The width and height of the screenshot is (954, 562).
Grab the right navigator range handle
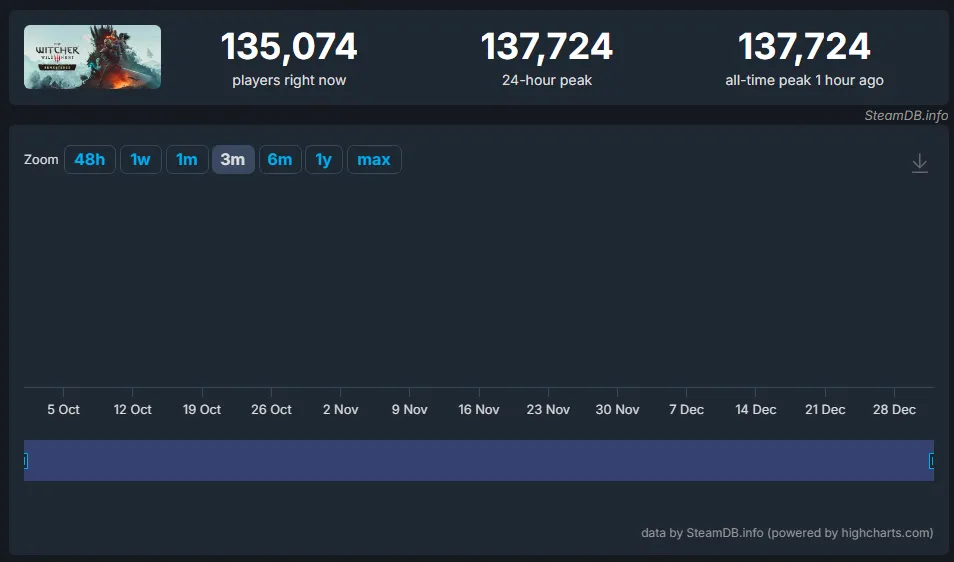pos(931,461)
